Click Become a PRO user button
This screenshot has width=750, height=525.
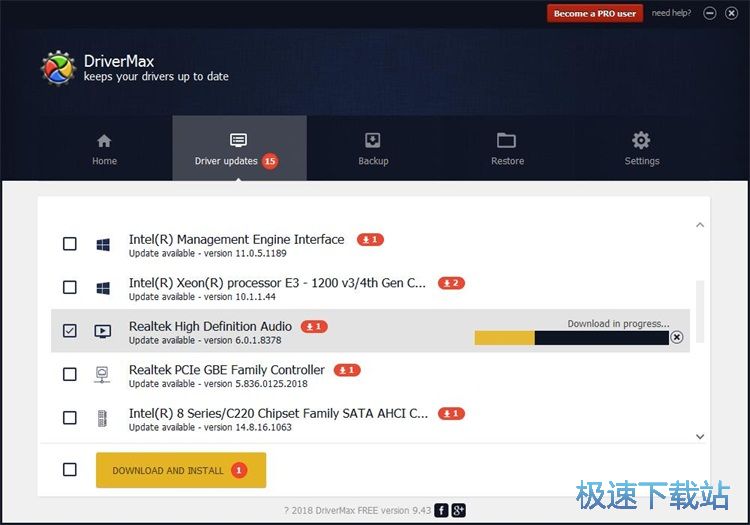[x=595, y=13]
